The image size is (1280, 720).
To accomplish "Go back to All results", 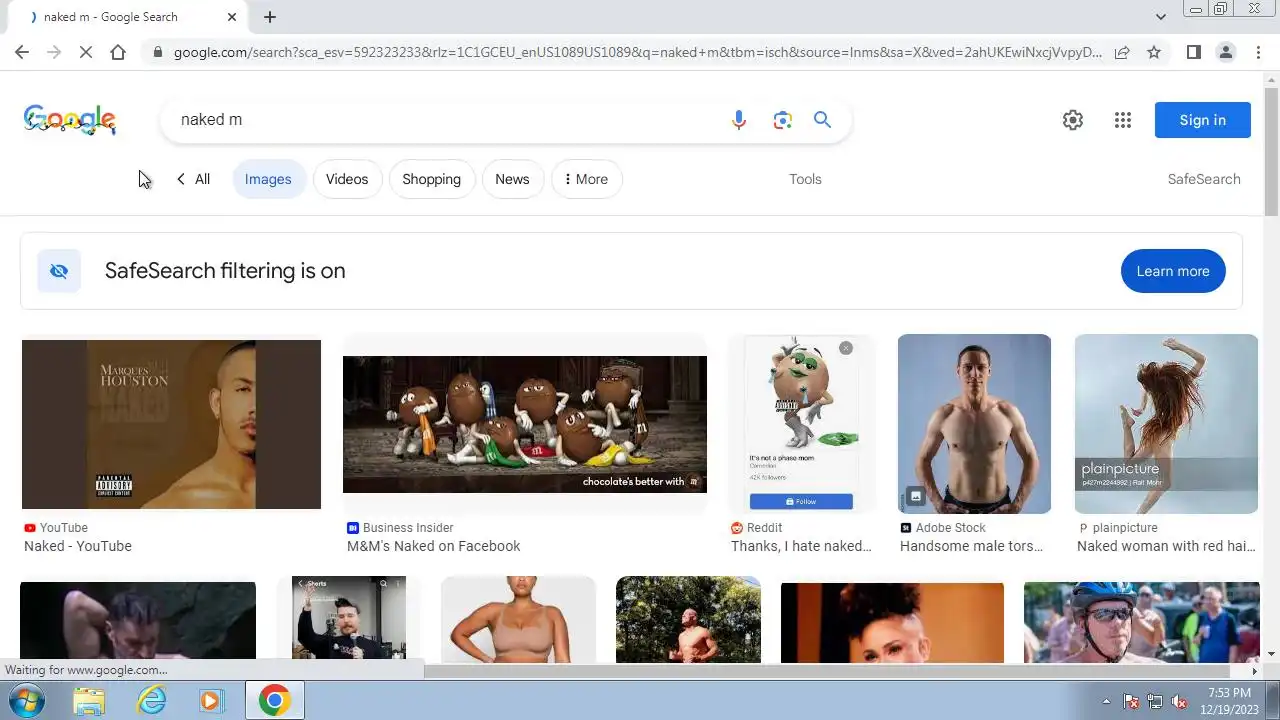I will point(193,179).
